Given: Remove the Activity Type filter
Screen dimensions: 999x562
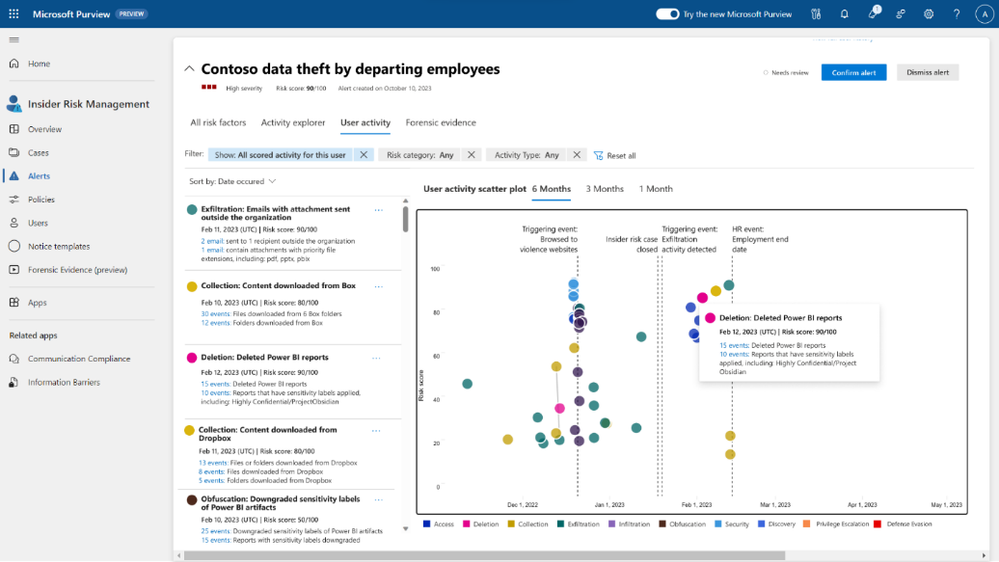Looking at the screenshot, I should coord(576,155).
